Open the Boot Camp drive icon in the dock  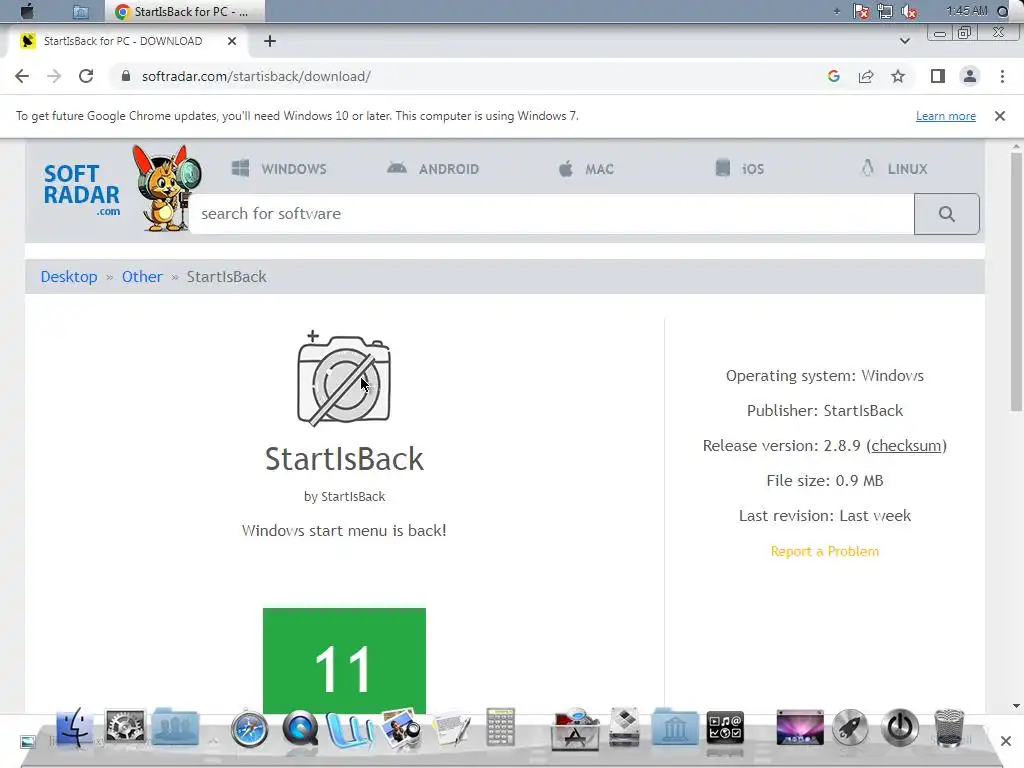(x=625, y=727)
